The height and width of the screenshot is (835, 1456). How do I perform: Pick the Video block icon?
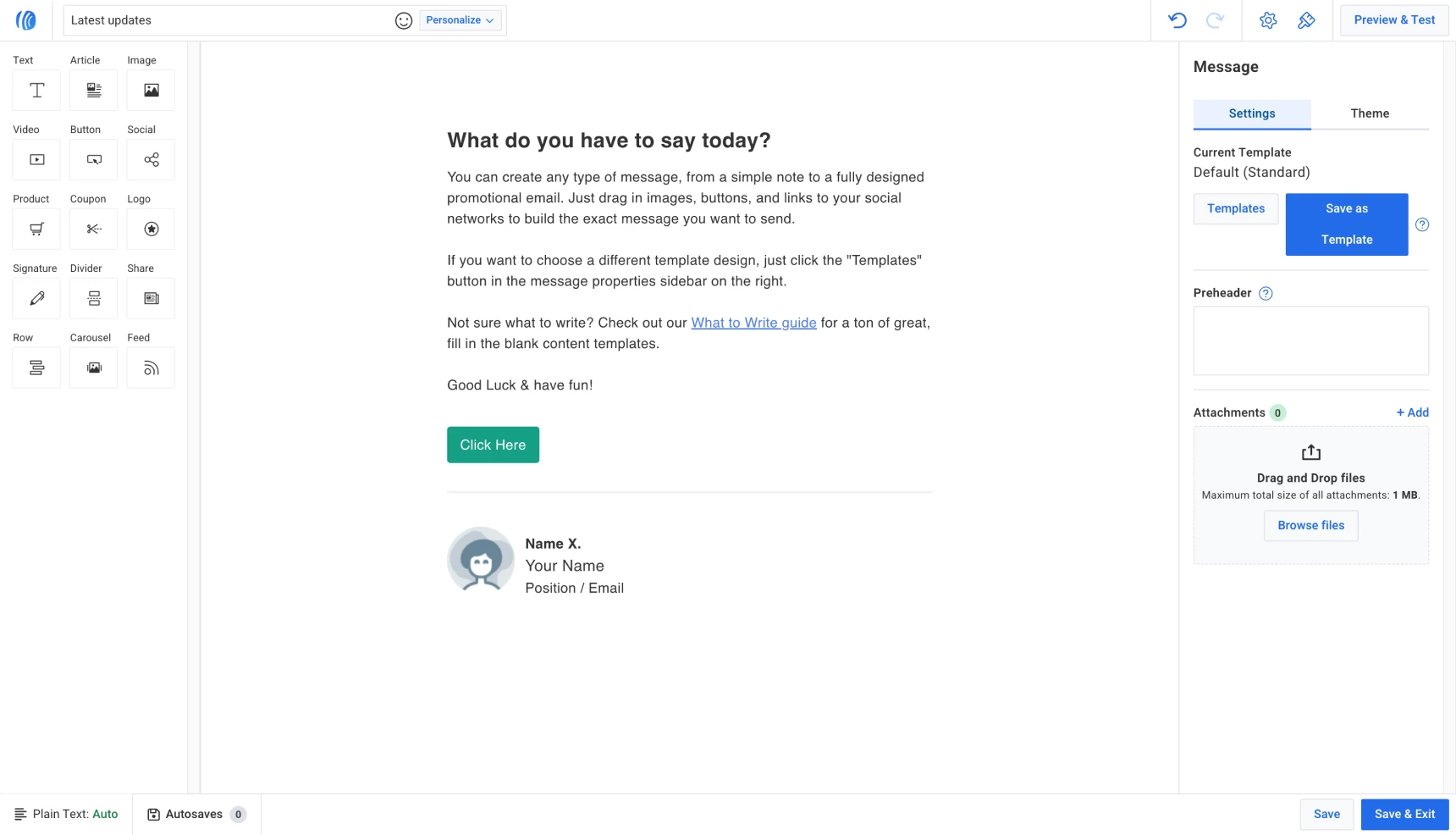tap(36, 160)
